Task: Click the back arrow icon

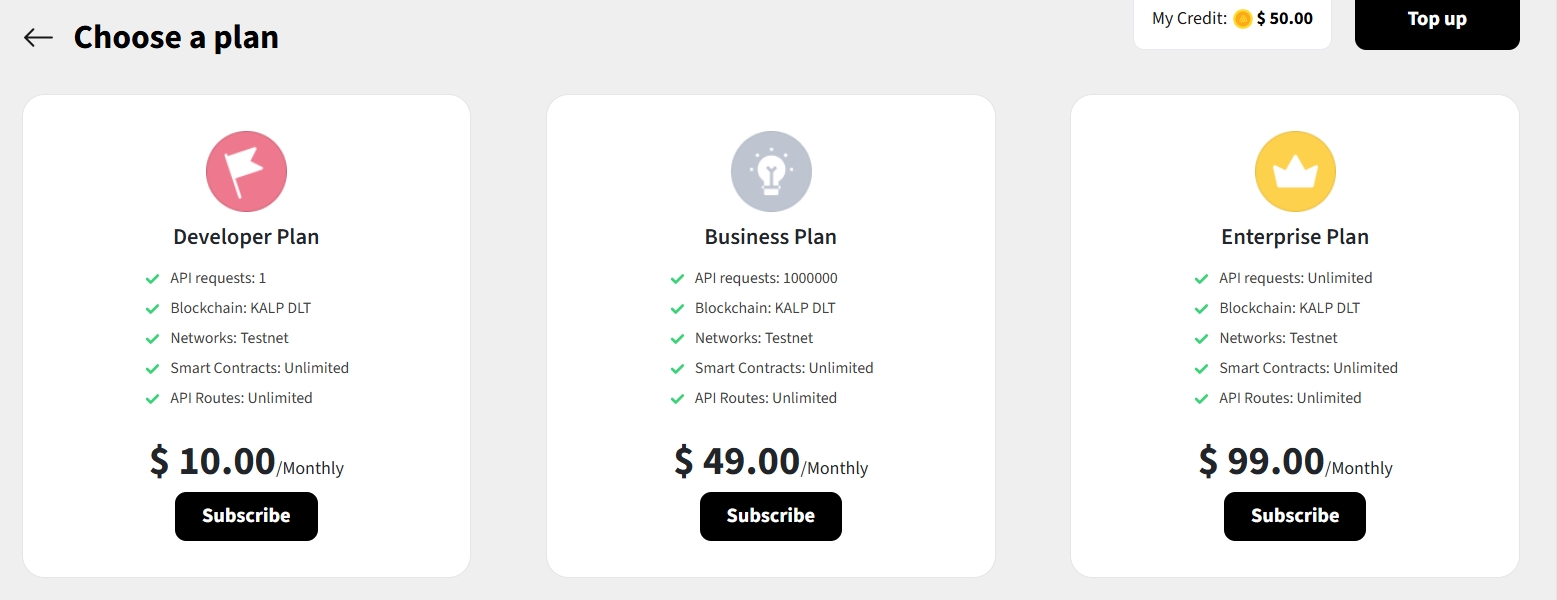Action: (38, 38)
